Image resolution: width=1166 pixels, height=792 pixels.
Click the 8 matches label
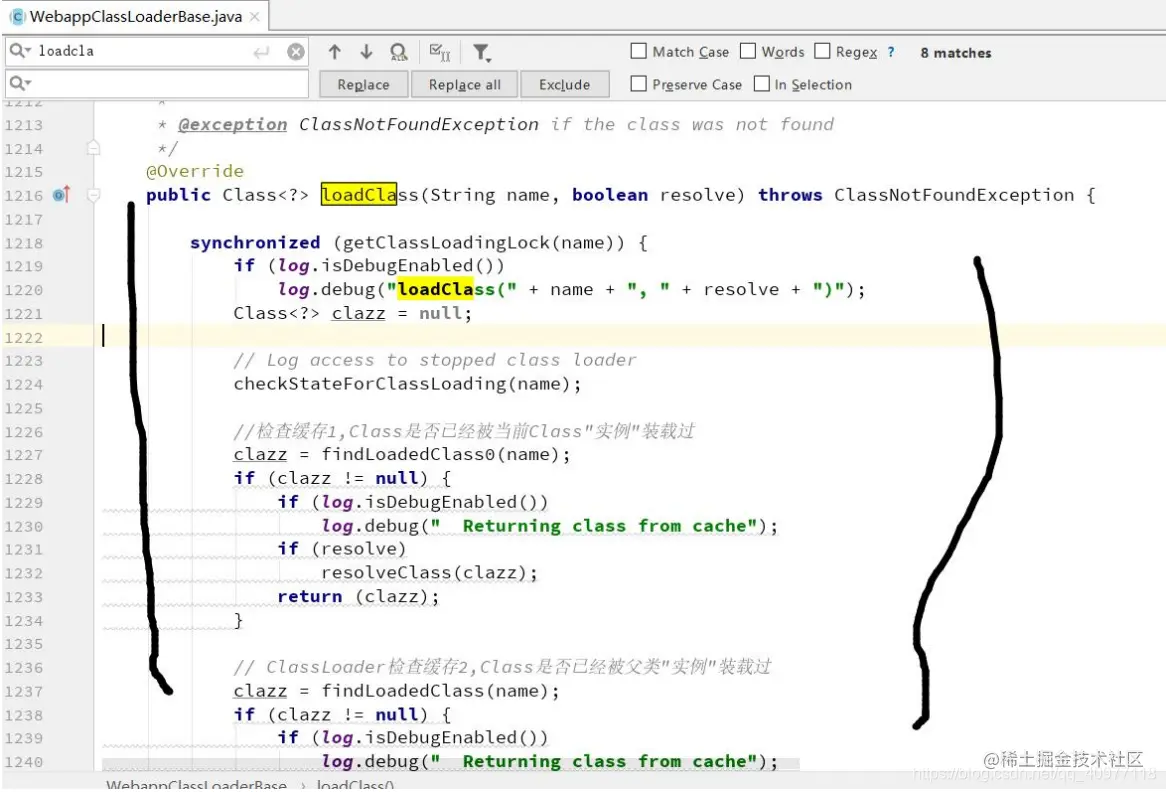(x=956, y=53)
